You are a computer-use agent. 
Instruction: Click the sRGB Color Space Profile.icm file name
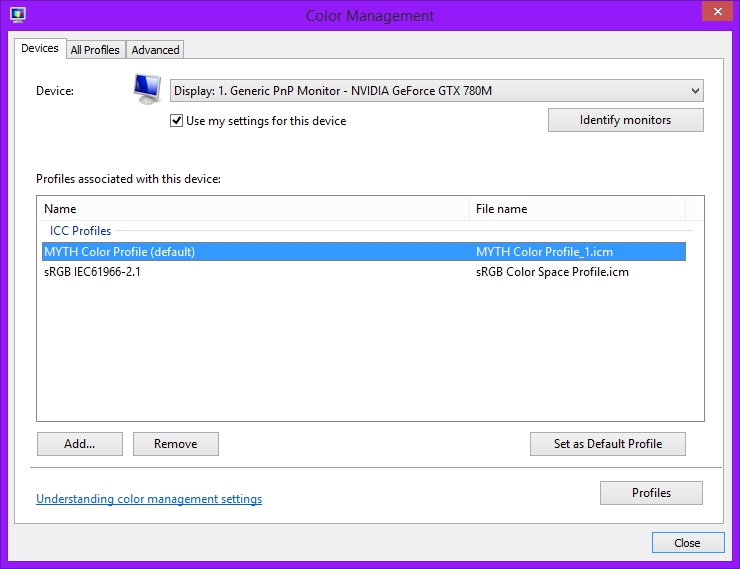click(x=552, y=272)
